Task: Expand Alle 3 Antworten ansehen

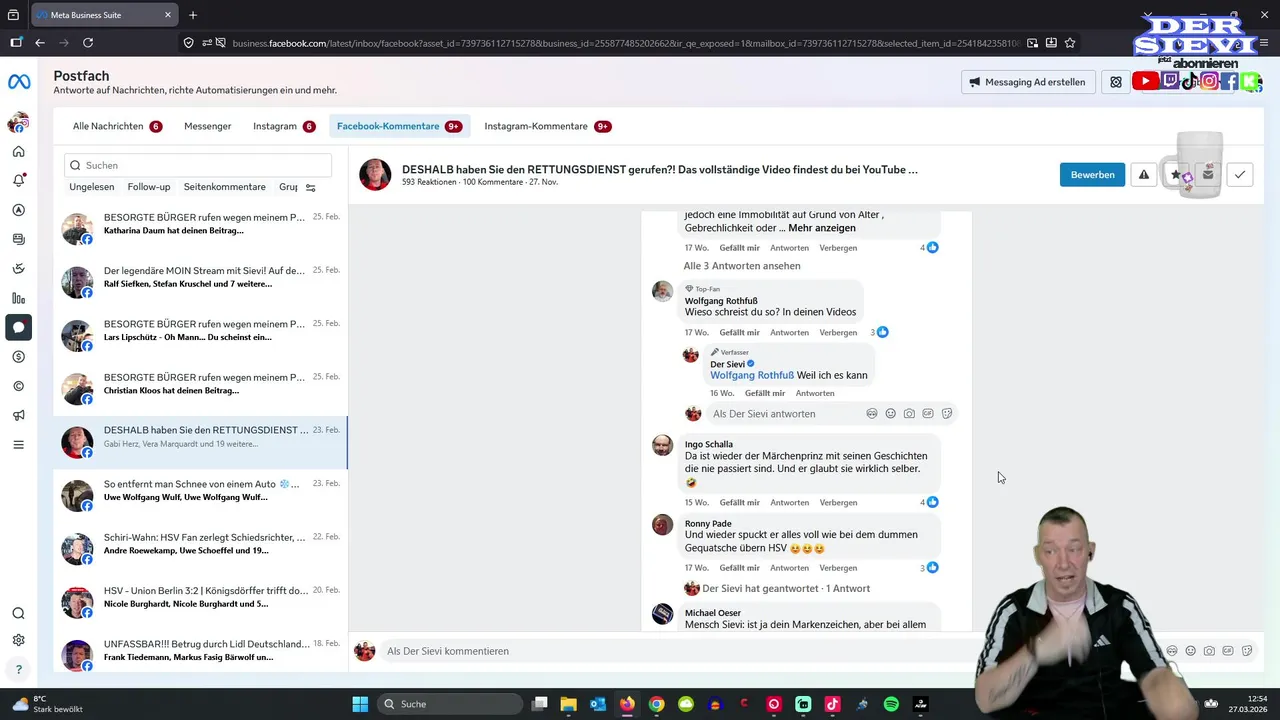Action: 742,266
